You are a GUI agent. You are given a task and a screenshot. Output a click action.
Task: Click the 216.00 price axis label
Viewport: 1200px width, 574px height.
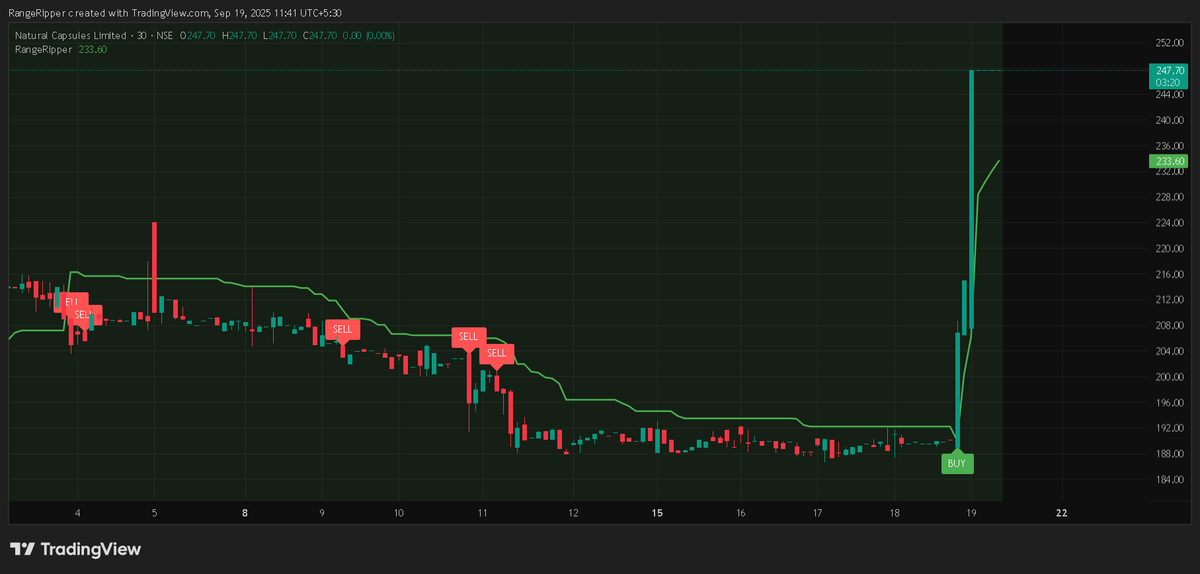point(1170,274)
